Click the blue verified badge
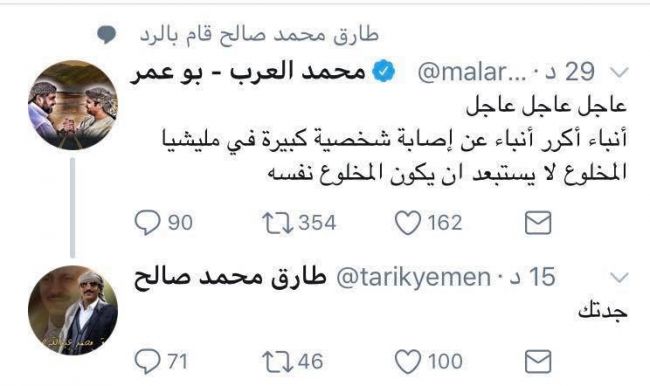Viewport: 650px width, 386px height. [x=383, y=71]
